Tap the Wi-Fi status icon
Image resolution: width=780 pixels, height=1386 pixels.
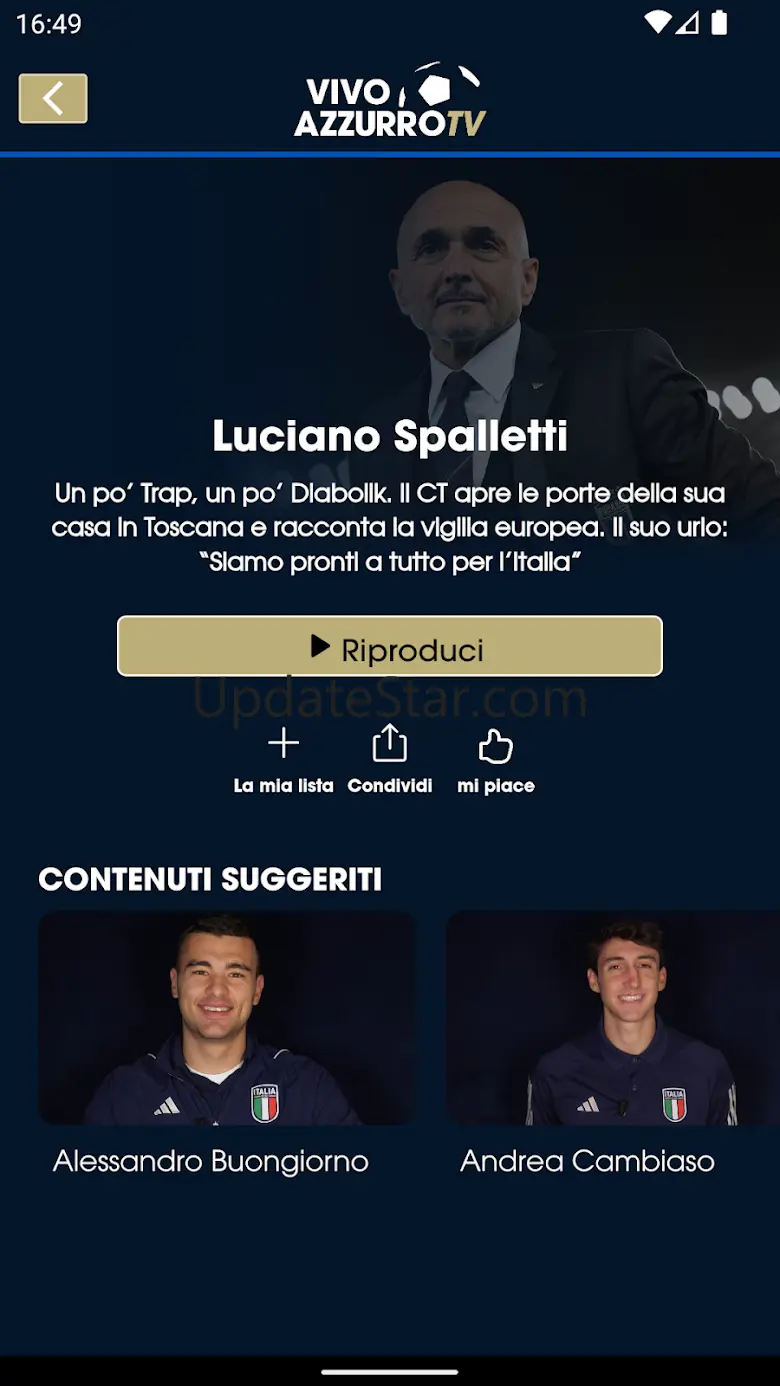point(657,23)
